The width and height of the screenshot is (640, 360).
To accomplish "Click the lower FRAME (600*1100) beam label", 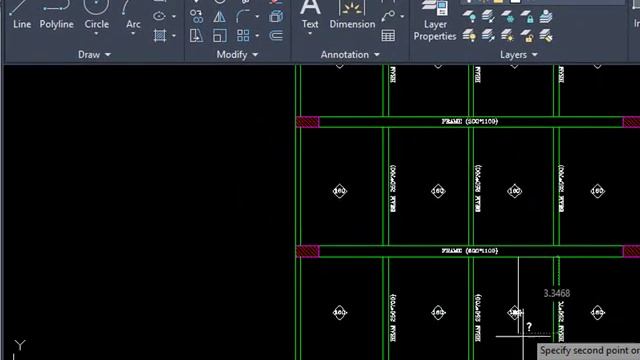I will [x=470, y=251].
